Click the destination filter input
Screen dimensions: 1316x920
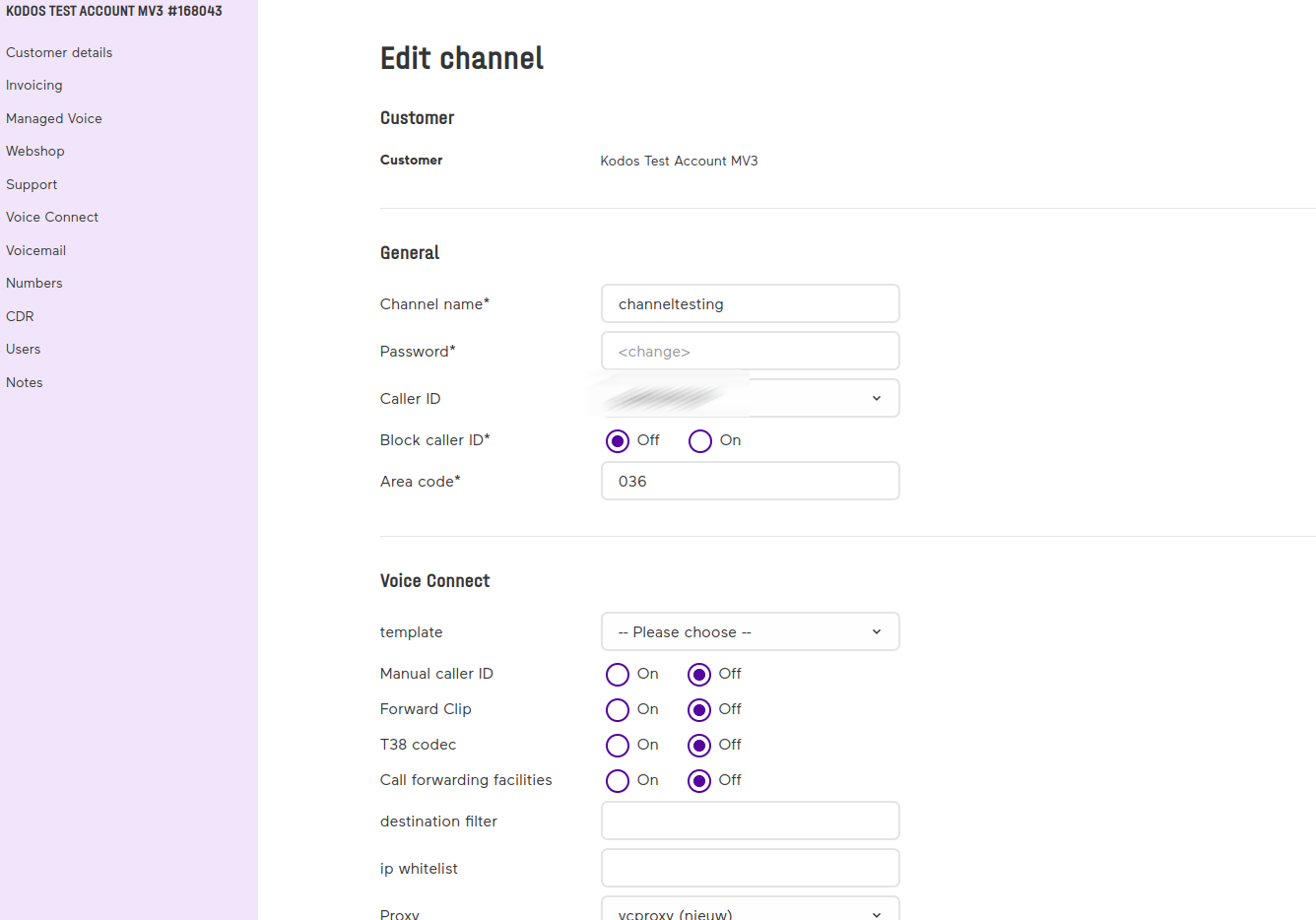coord(750,821)
